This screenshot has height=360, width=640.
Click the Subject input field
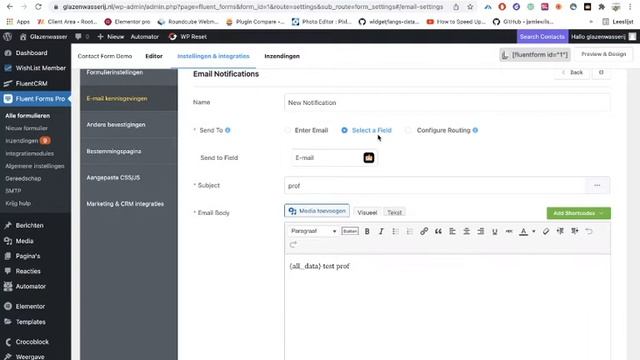tap(435, 185)
